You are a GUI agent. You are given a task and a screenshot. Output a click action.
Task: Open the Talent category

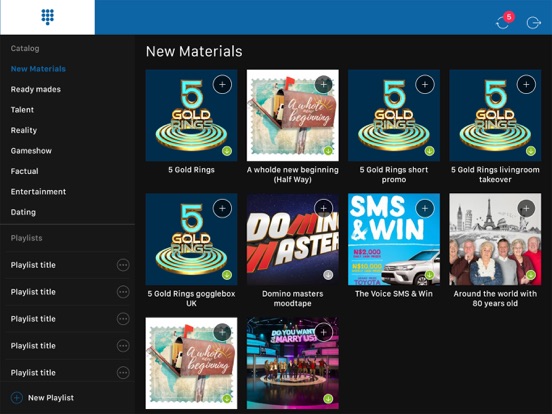22,109
